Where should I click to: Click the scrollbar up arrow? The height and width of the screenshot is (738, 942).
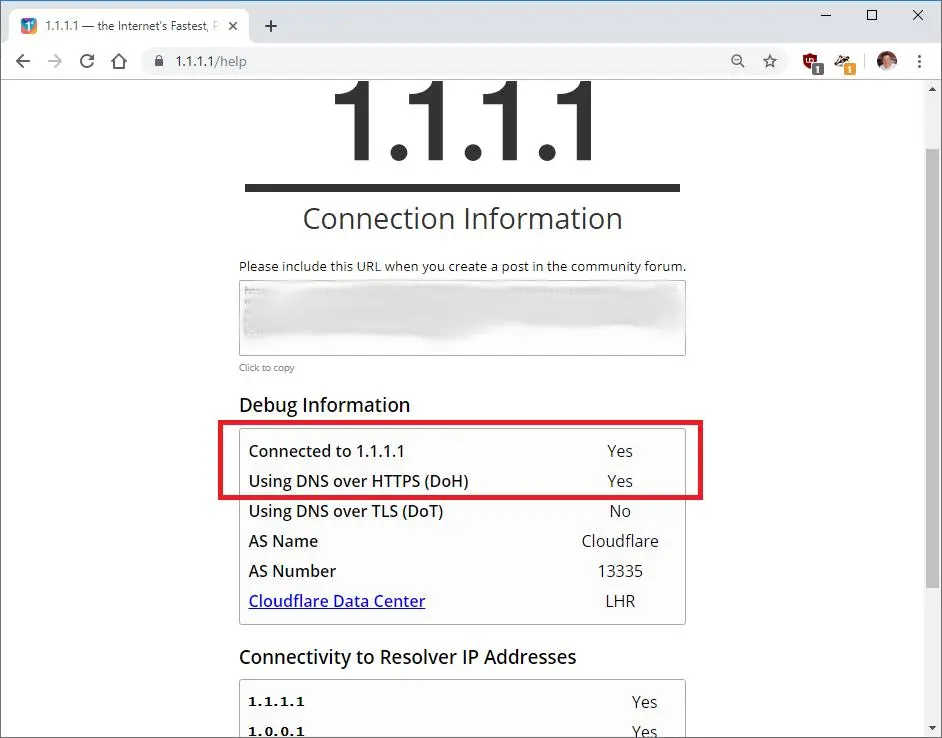(932, 90)
